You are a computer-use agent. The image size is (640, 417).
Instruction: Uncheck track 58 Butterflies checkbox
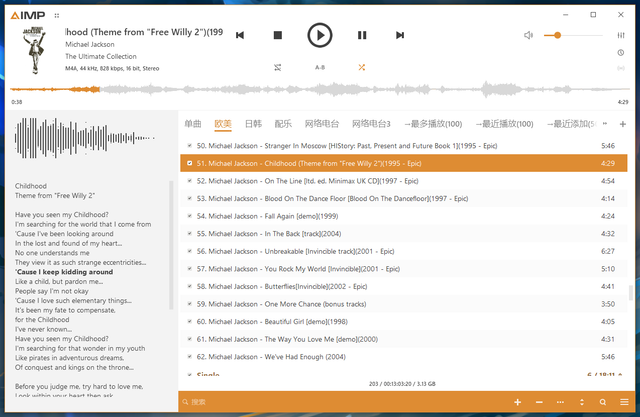pos(189,286)
